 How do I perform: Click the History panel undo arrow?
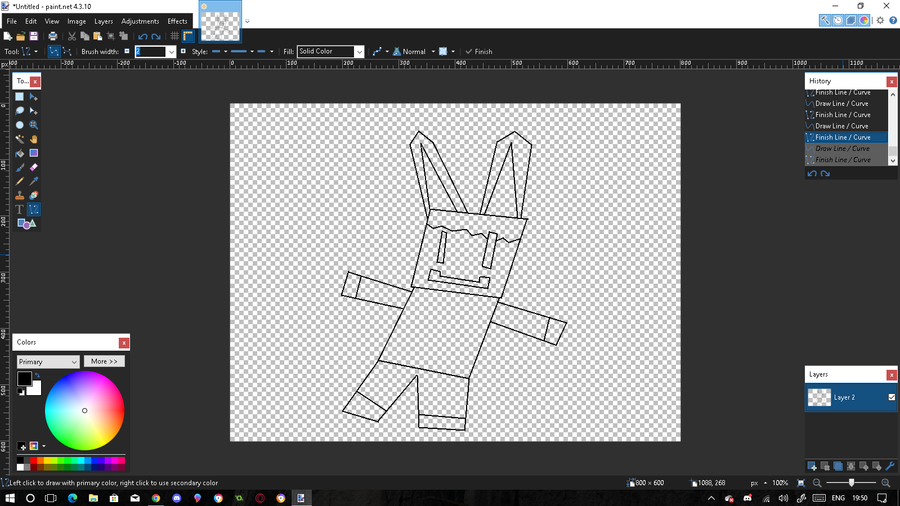click(x=812, y=173)
